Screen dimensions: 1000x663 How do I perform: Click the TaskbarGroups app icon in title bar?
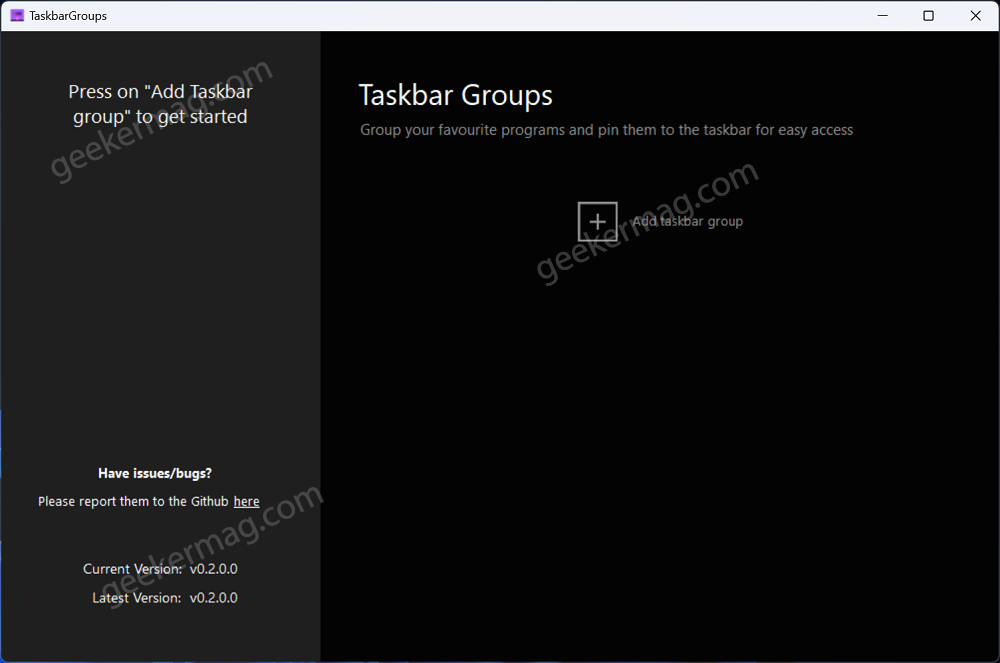pyautogui.click(x=17, y=15)
